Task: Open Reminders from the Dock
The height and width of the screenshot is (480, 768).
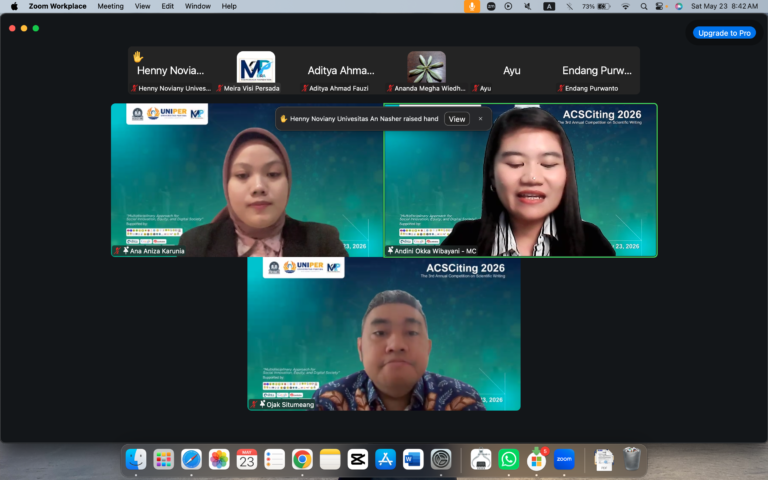Action: coord(274,459)
